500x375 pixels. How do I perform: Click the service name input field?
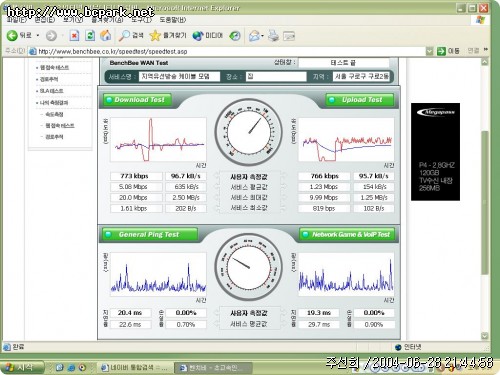(x=179, y=76)
